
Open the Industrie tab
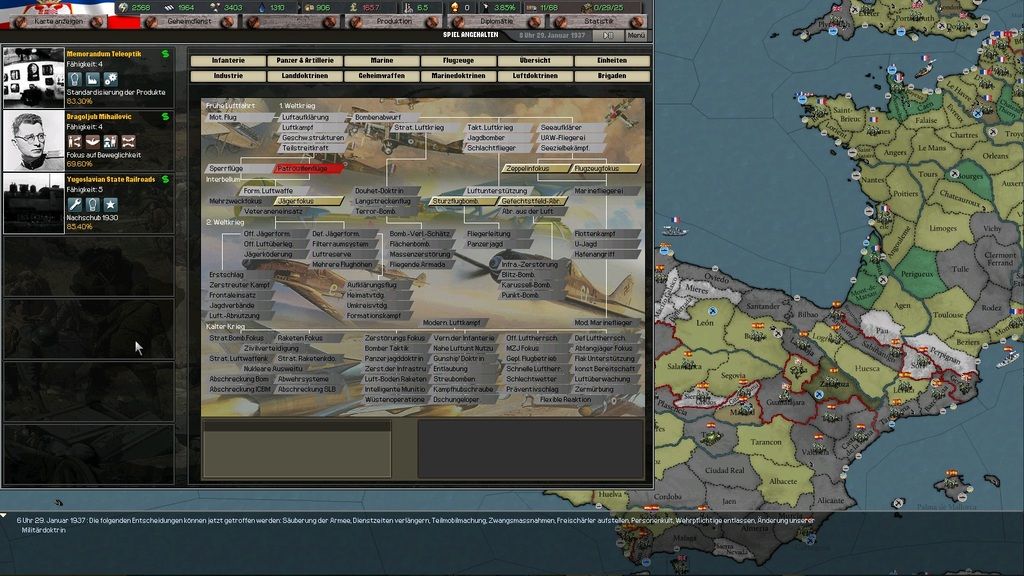[229, 76]
